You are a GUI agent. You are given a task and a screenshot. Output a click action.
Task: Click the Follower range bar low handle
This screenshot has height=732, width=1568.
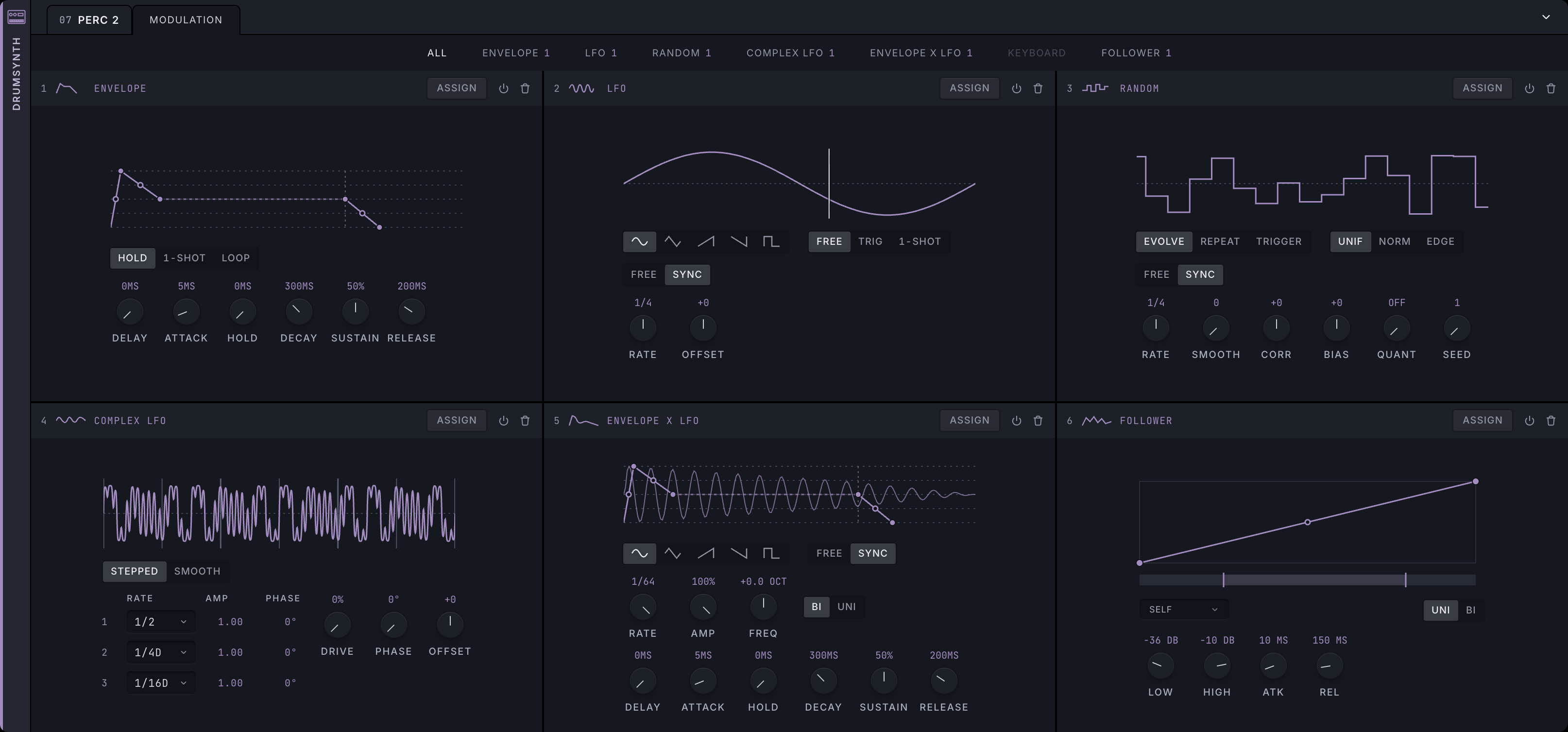(1224, 580)
